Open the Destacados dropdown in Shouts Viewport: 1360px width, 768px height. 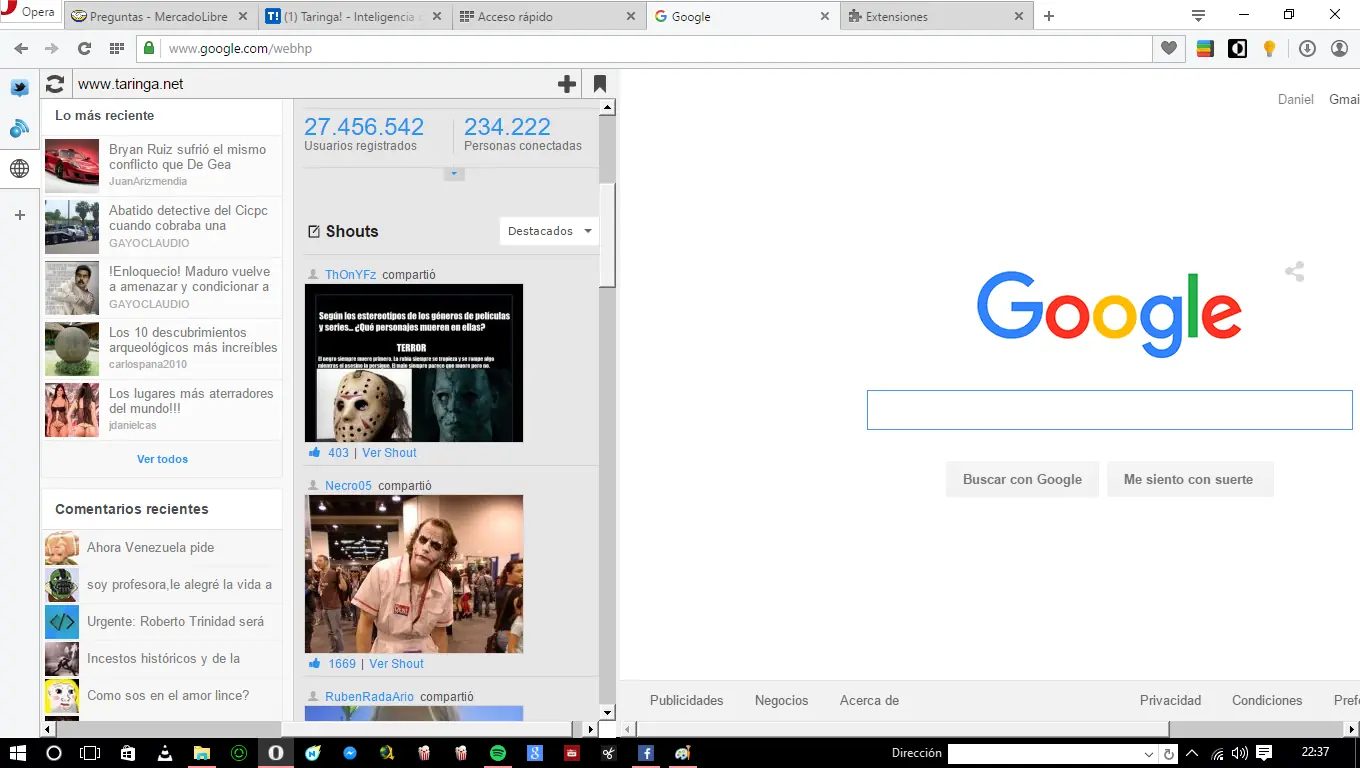(x=549, y=231)
